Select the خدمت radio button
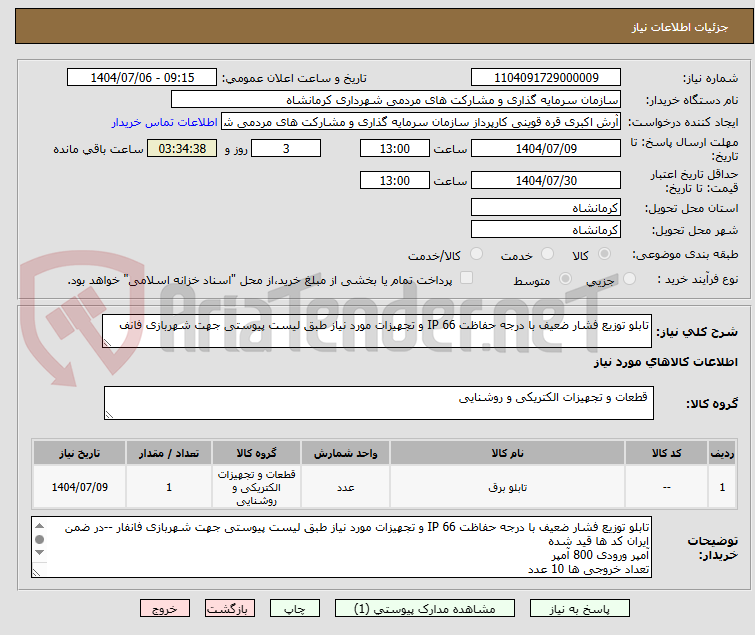Viewport: 755px width, 635px height. tap(547, 253)
